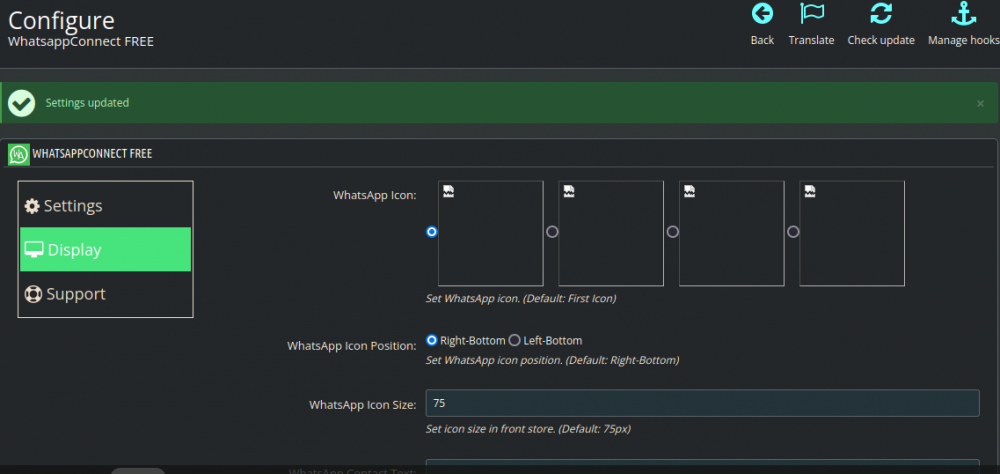
Task: Click the first WhatsApp icon preview image
Action: pyautogui.click(x=490, y=233)
